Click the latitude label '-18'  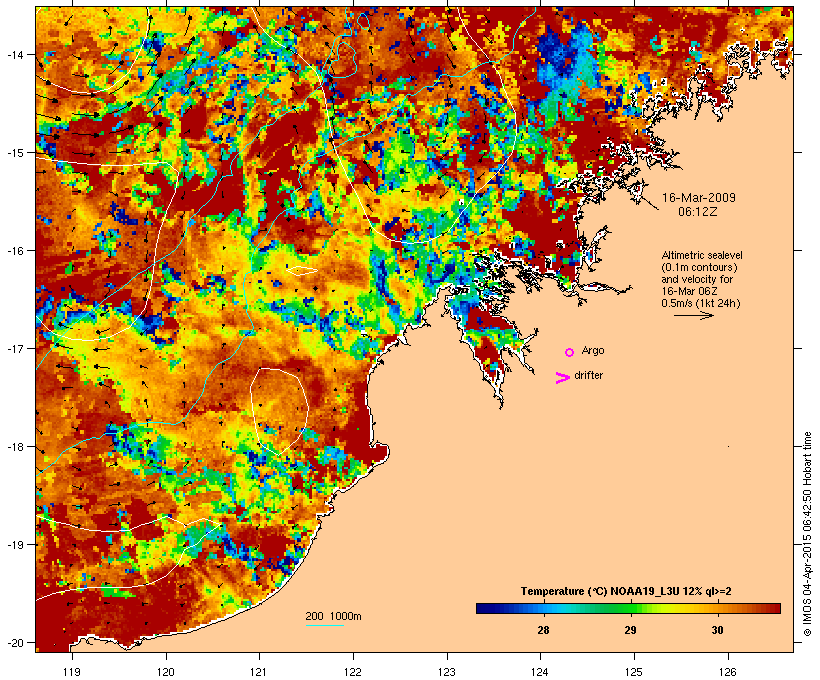pyautogui.click(x=15, y=447)
